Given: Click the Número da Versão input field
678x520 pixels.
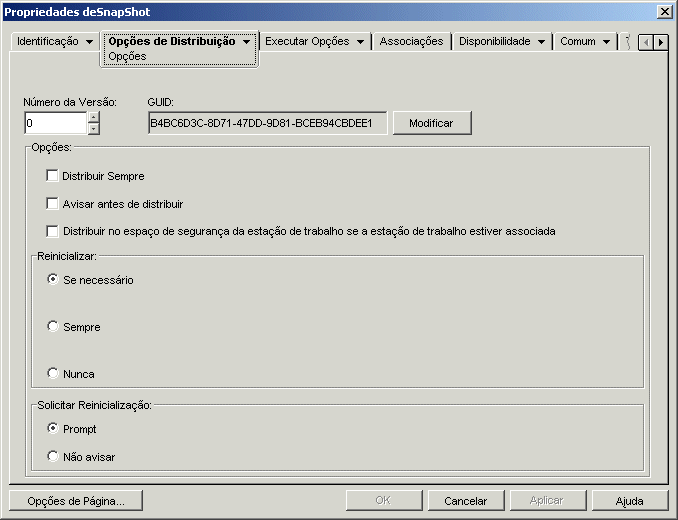Looking at the screenshot, I should tap(56, 123).
